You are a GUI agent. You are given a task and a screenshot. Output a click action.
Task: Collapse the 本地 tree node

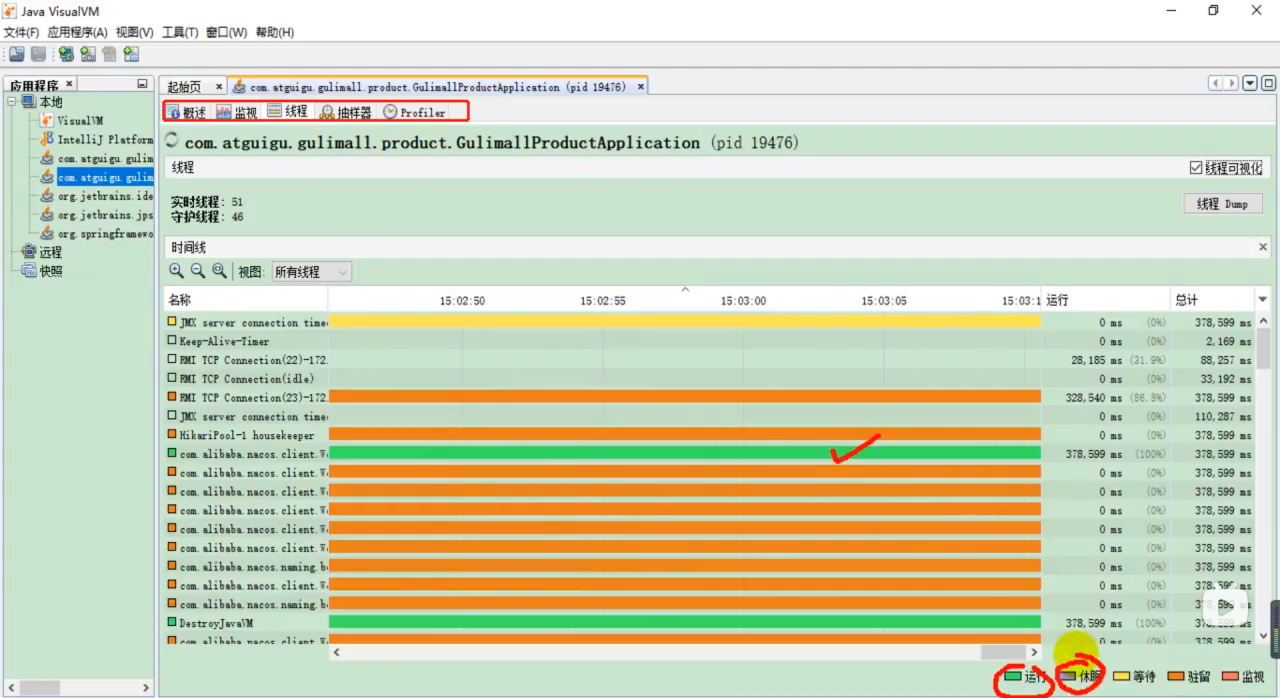tap(13, 102)
